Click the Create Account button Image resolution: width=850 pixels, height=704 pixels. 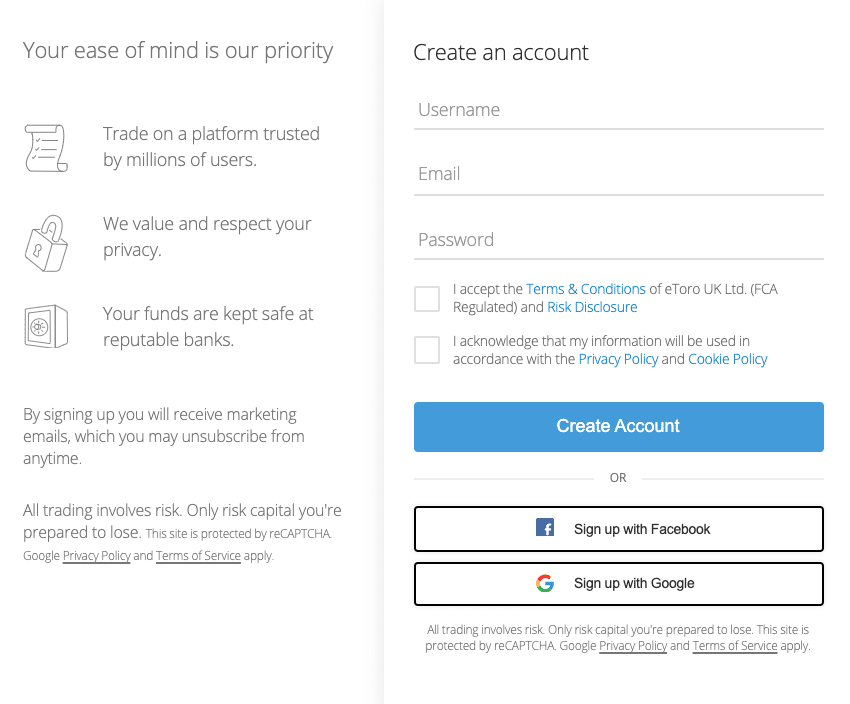coord(618,426)
